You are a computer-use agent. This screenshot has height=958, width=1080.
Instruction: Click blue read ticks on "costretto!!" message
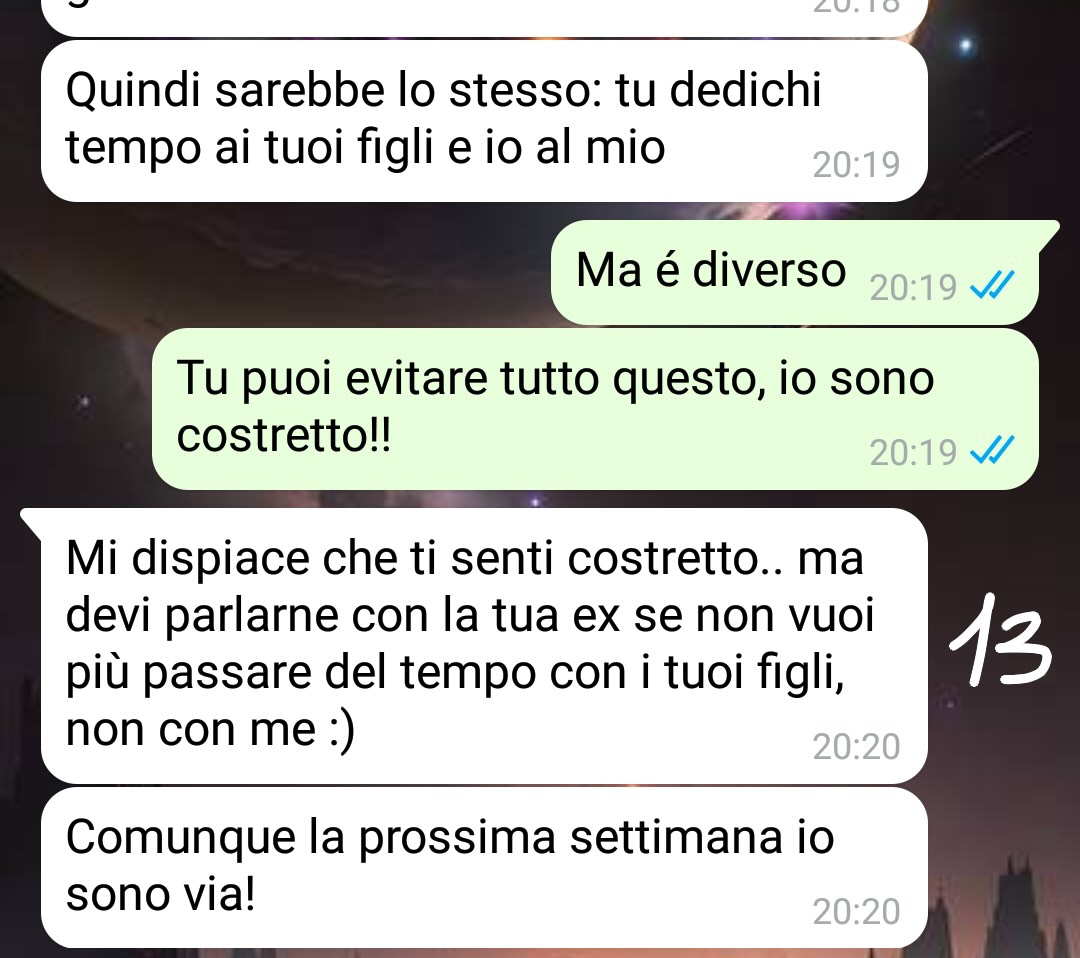(992, 450)
